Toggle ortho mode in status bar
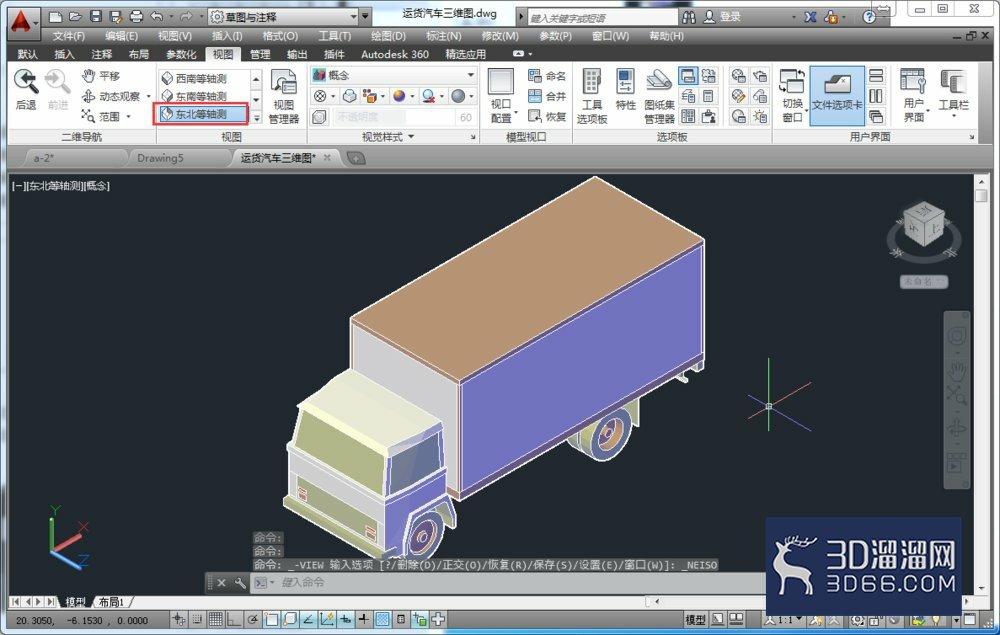 pos(234,619)
